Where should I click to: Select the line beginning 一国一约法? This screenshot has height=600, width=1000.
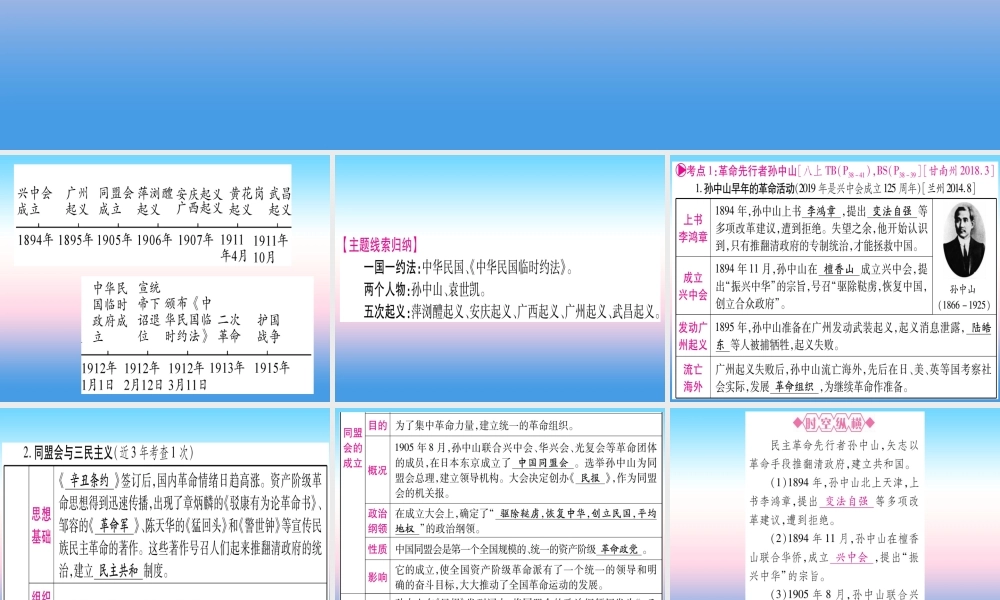click(x=469, y=267)
